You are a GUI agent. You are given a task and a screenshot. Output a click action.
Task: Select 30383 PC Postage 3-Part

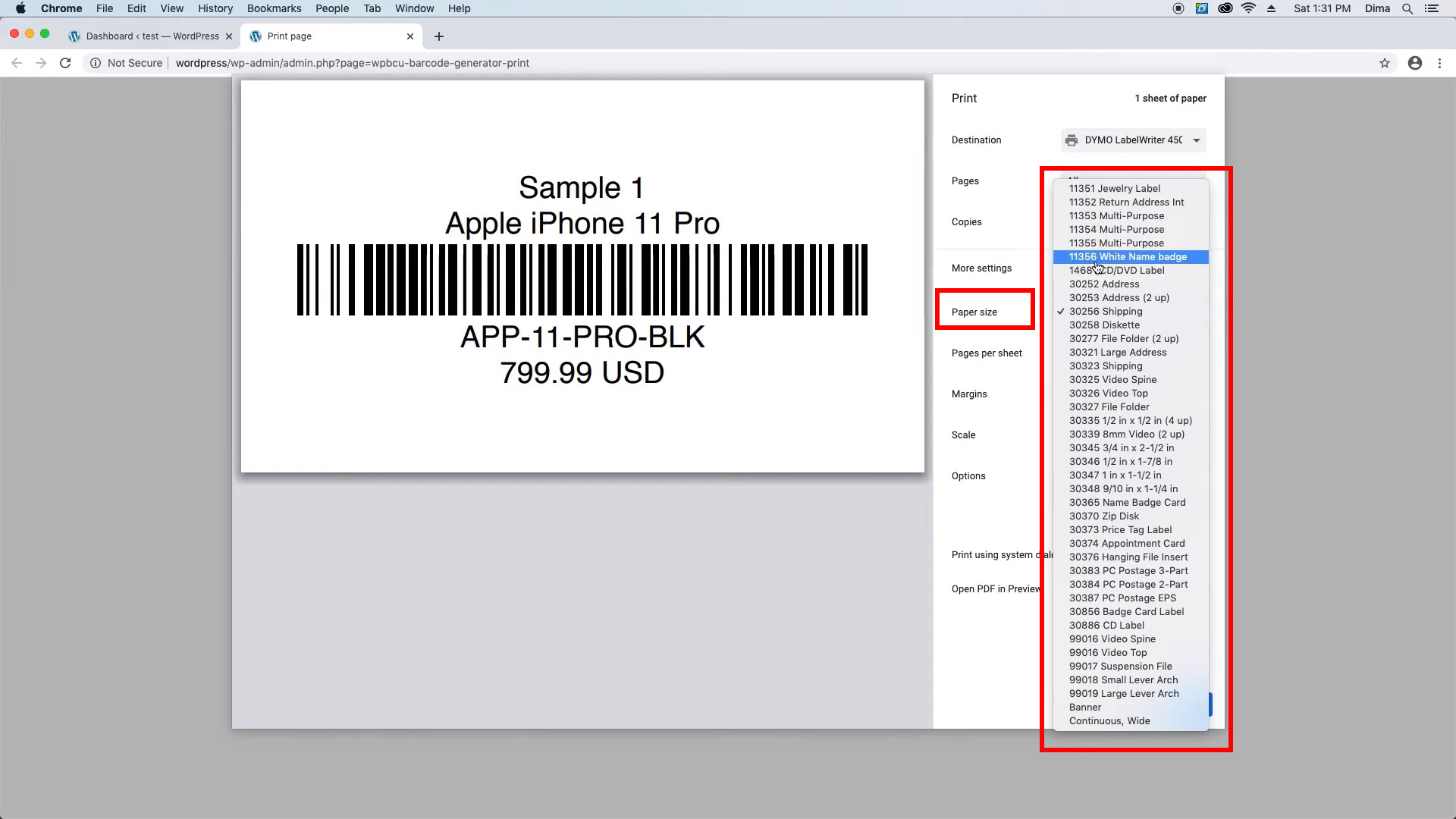(1131, 571)
